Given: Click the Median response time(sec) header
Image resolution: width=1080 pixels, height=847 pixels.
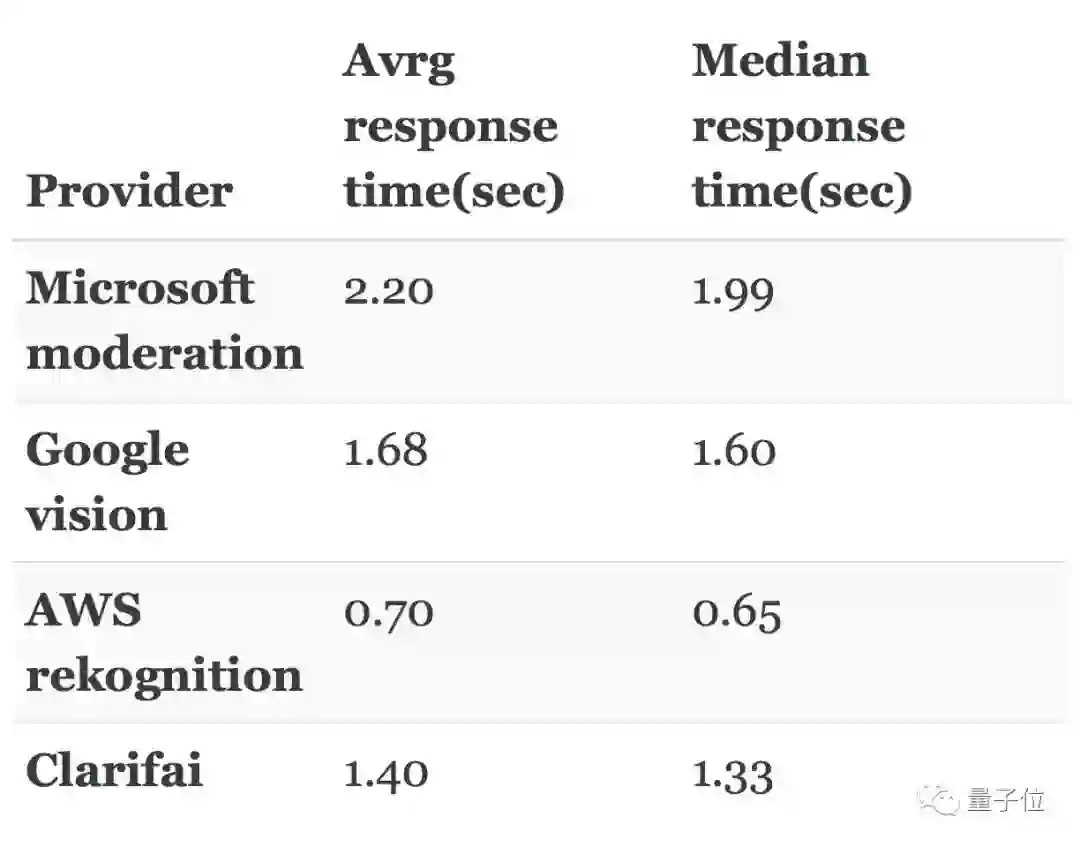Looking at the screenshot, I should click(801, 126).
